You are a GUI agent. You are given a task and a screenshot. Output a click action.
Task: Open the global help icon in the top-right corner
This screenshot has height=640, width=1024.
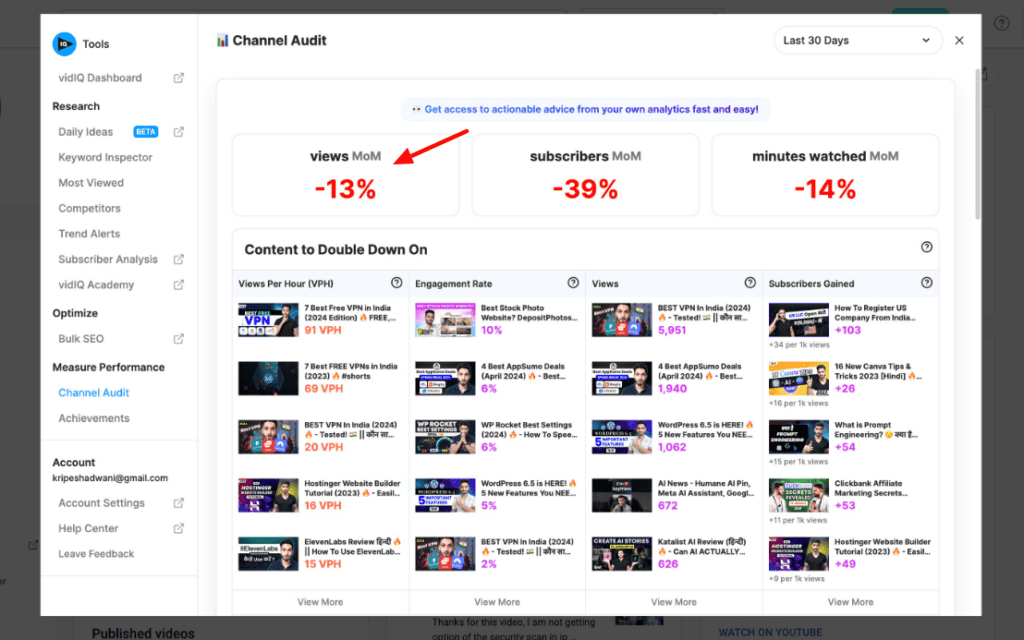click(x=1001, y=23)
